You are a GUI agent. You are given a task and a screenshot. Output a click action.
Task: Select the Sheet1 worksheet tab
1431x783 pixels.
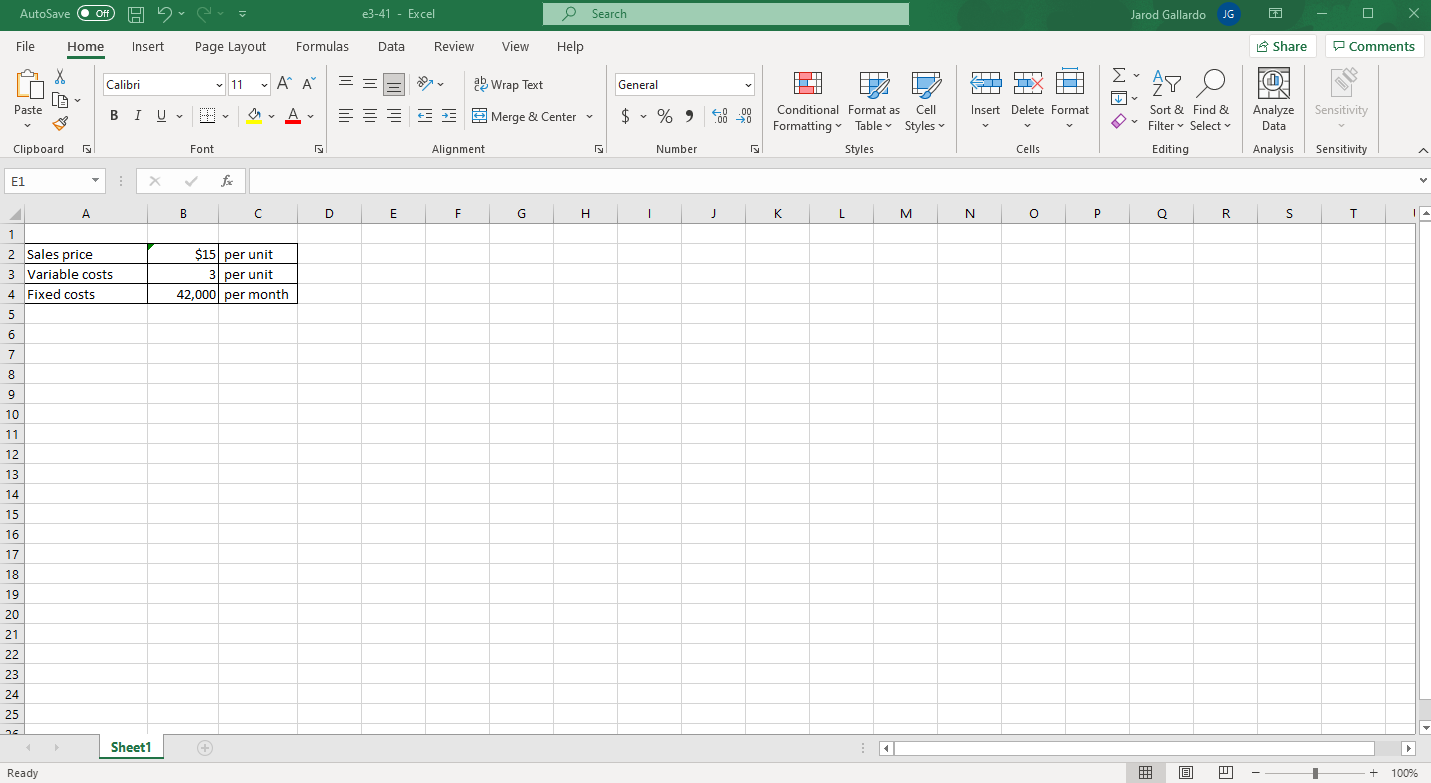click(x=131, y=747)
